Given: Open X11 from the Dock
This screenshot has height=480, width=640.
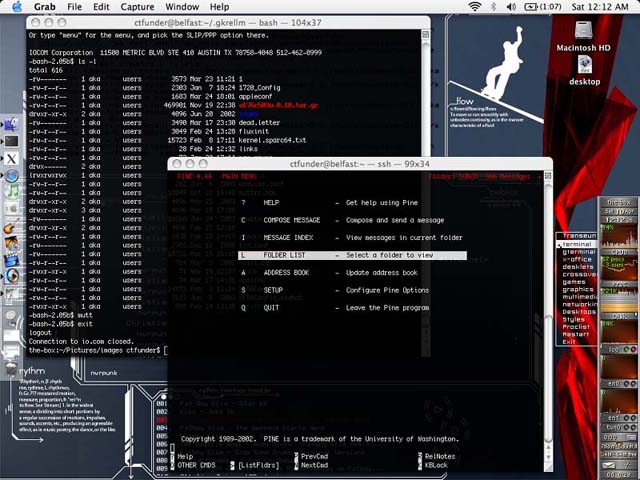Looking at the screenshot, I should click(11, 158).
